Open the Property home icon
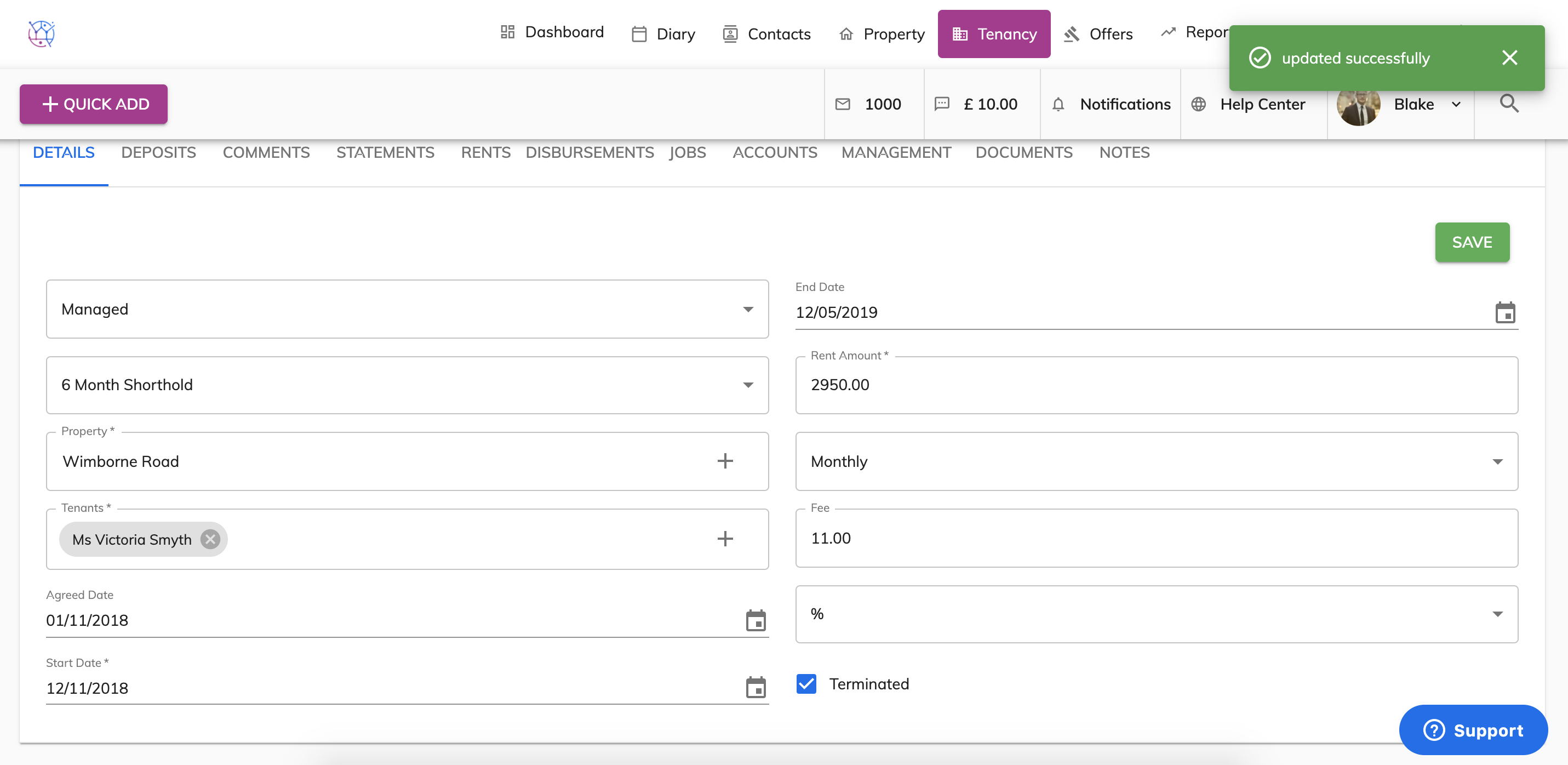Screen dimensions: 1568x765 point(845,33)
